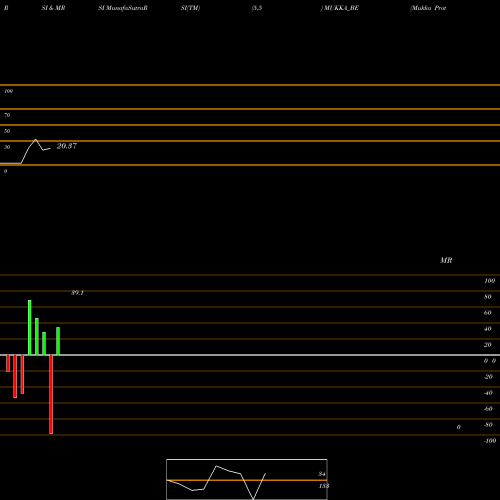Viewport: 500px width, 500px height.
Task: Click the SI & MR header text
Action: 53,8
